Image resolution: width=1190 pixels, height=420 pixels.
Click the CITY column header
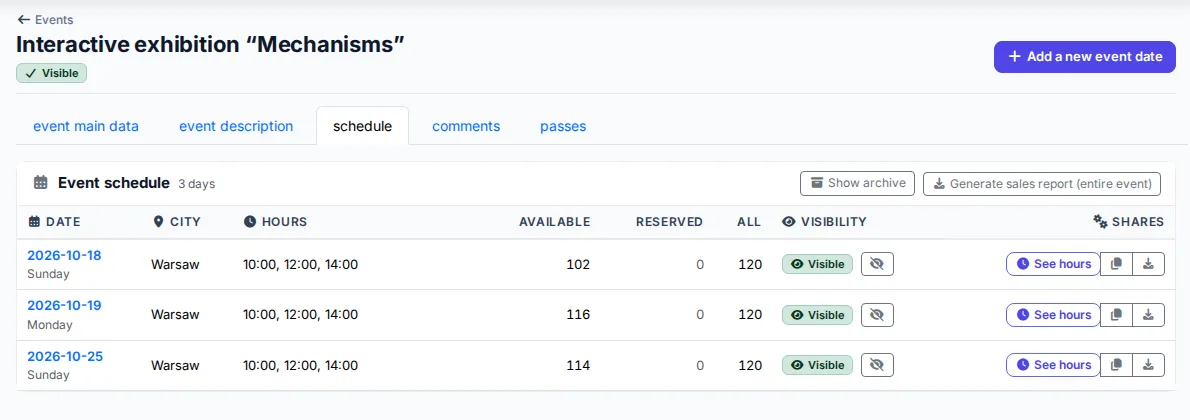tap(177, 222)
